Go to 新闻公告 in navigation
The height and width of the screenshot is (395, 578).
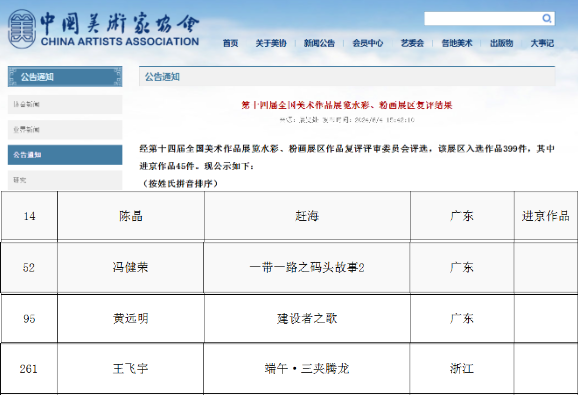319,43
